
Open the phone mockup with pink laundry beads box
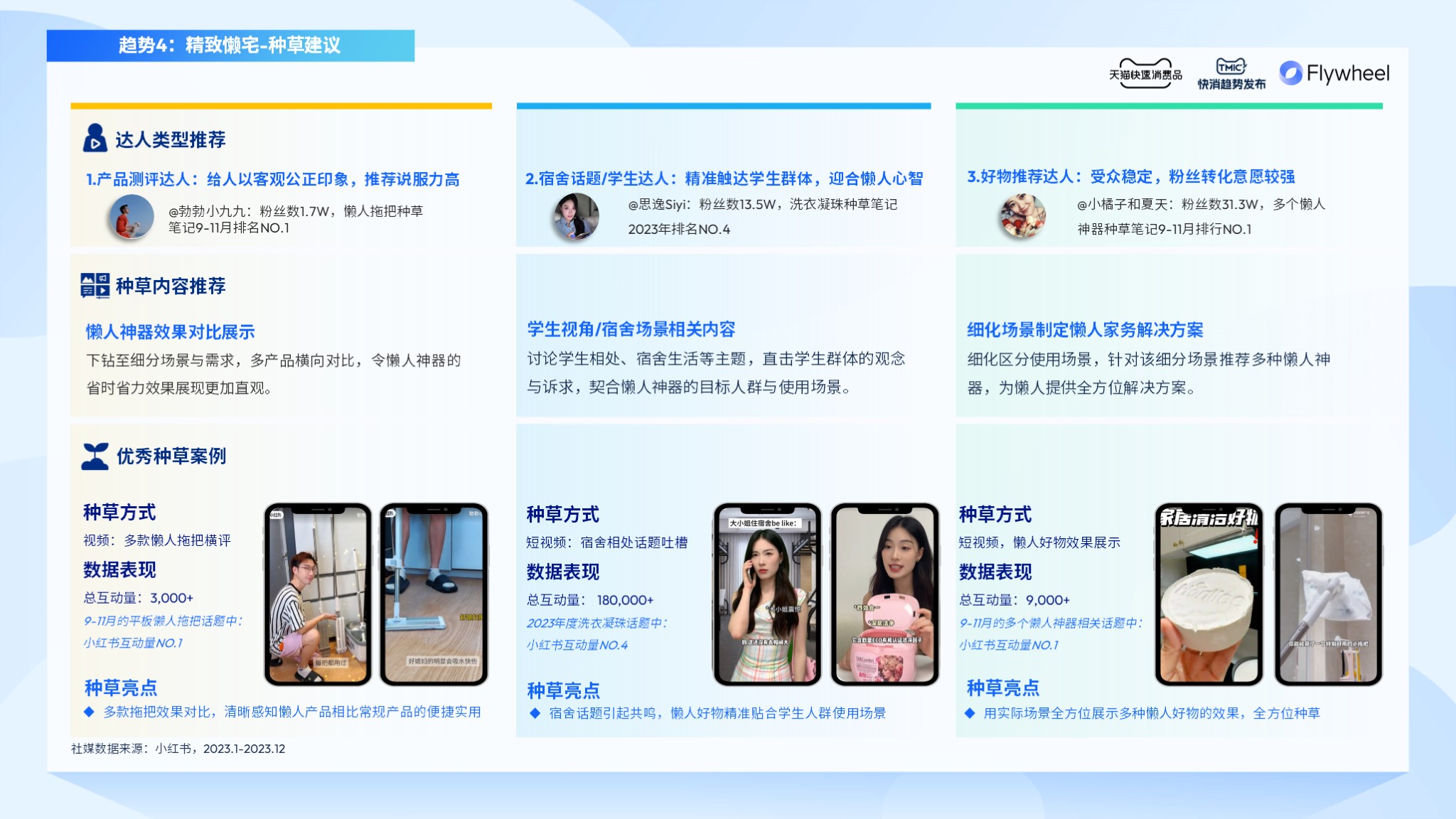click(885, 594)
